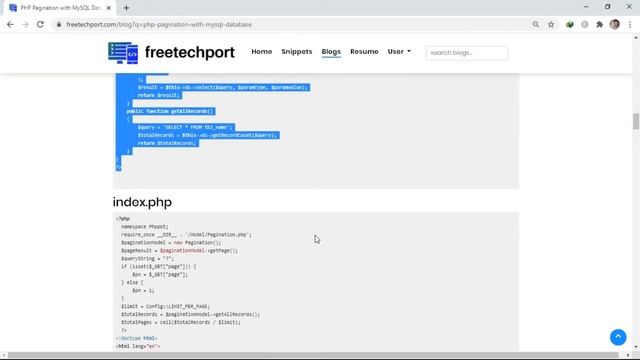Click the scrollbar down arrow

636,347
